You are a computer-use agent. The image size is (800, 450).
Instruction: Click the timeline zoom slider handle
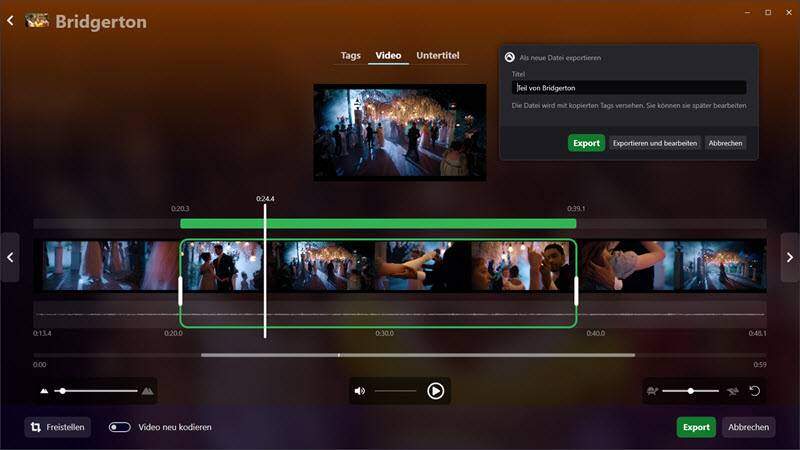[x=62, y=391]
